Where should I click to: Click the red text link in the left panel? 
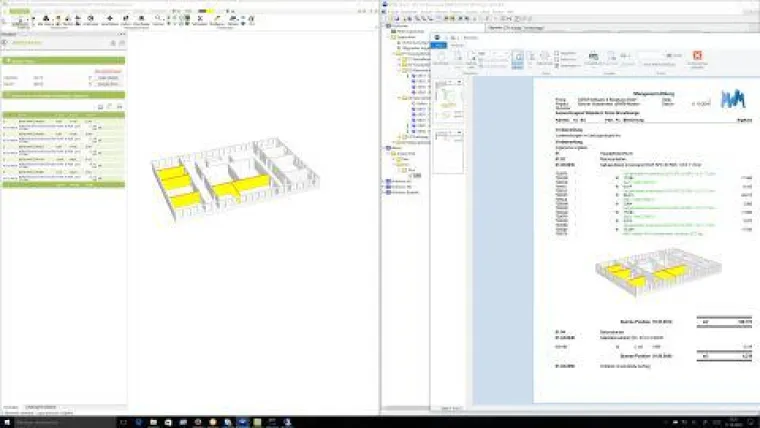[108, 70]
